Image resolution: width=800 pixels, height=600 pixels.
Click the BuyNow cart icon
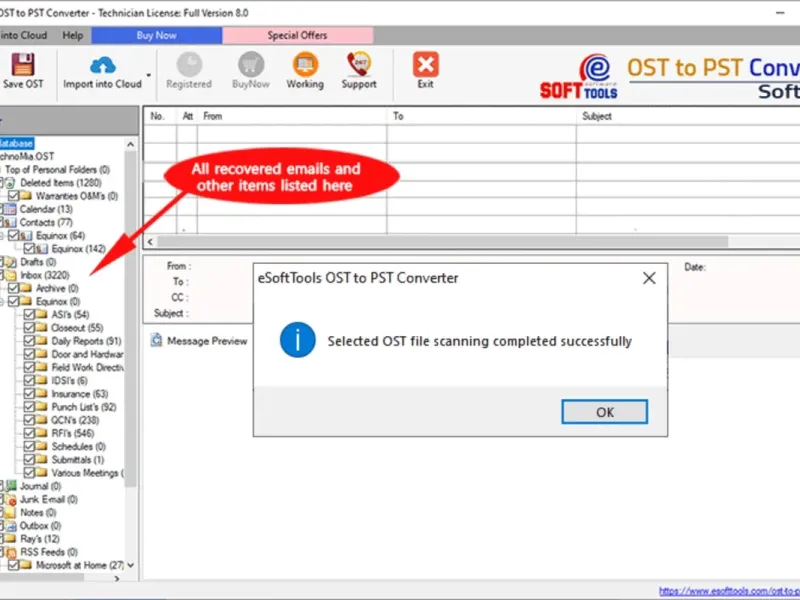(251, 65)
